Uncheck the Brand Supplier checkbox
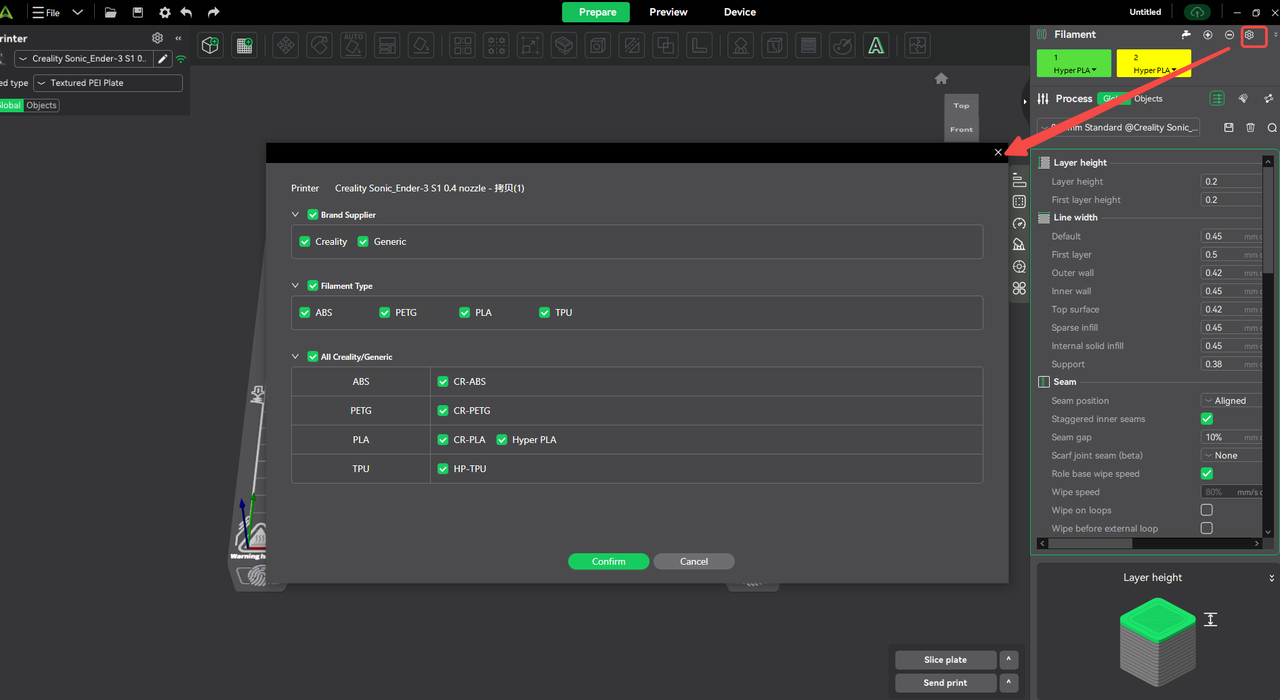This screenshot has width=1280, height=700. pyautogui.click(x=313, y=214)
